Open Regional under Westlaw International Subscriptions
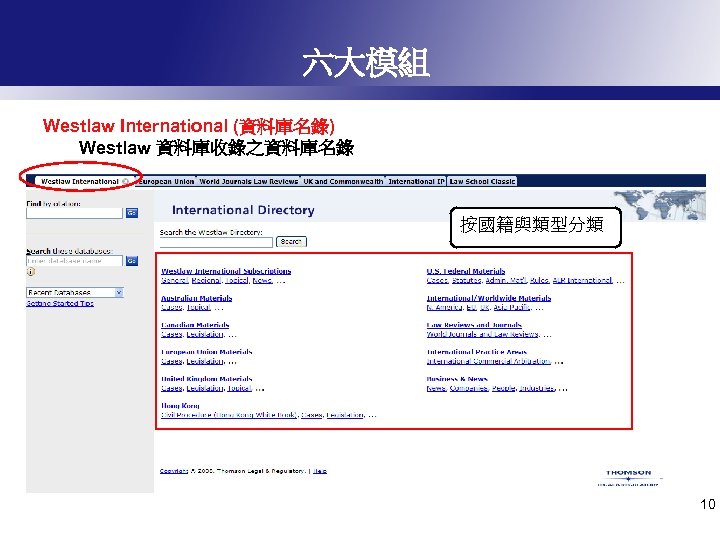Screen dimensions: 720x540 click(206, 280)
